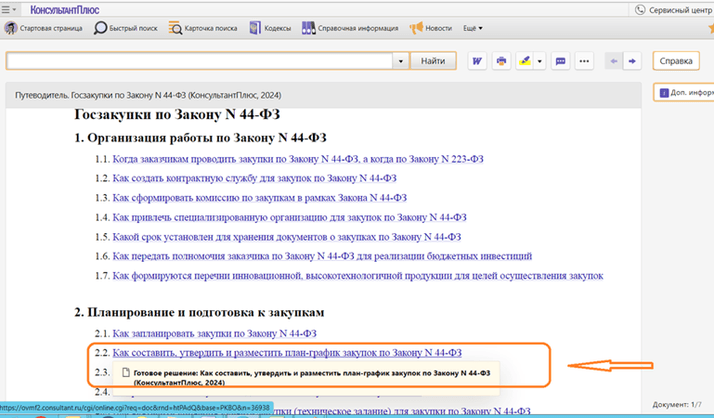Open more actions ellipsis button

tap(584, 61)
